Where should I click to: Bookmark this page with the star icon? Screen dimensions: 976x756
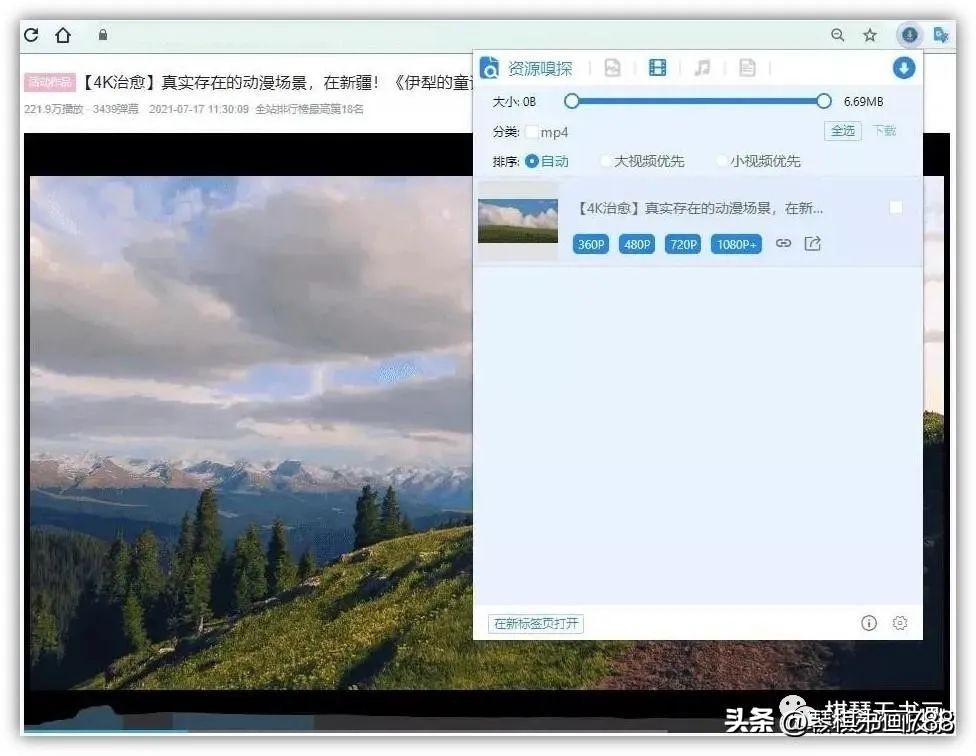(x=870, y=35)
